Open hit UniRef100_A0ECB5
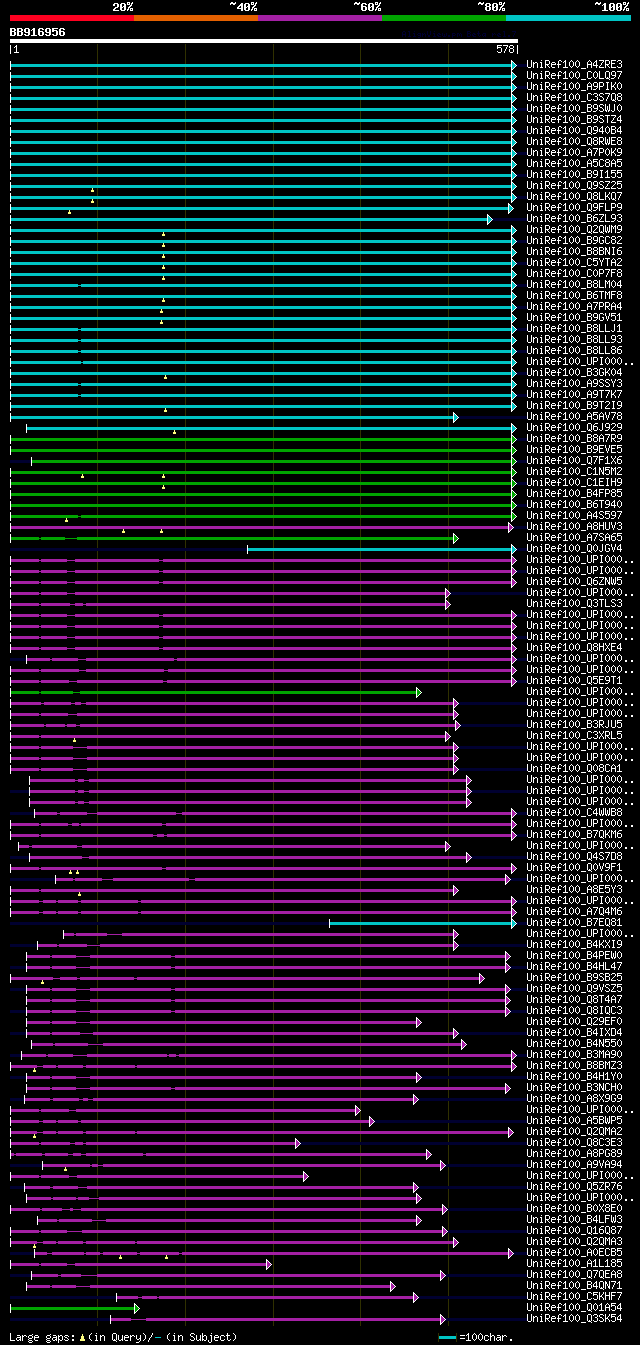The image size is (640, 1345). (574, 1252)
